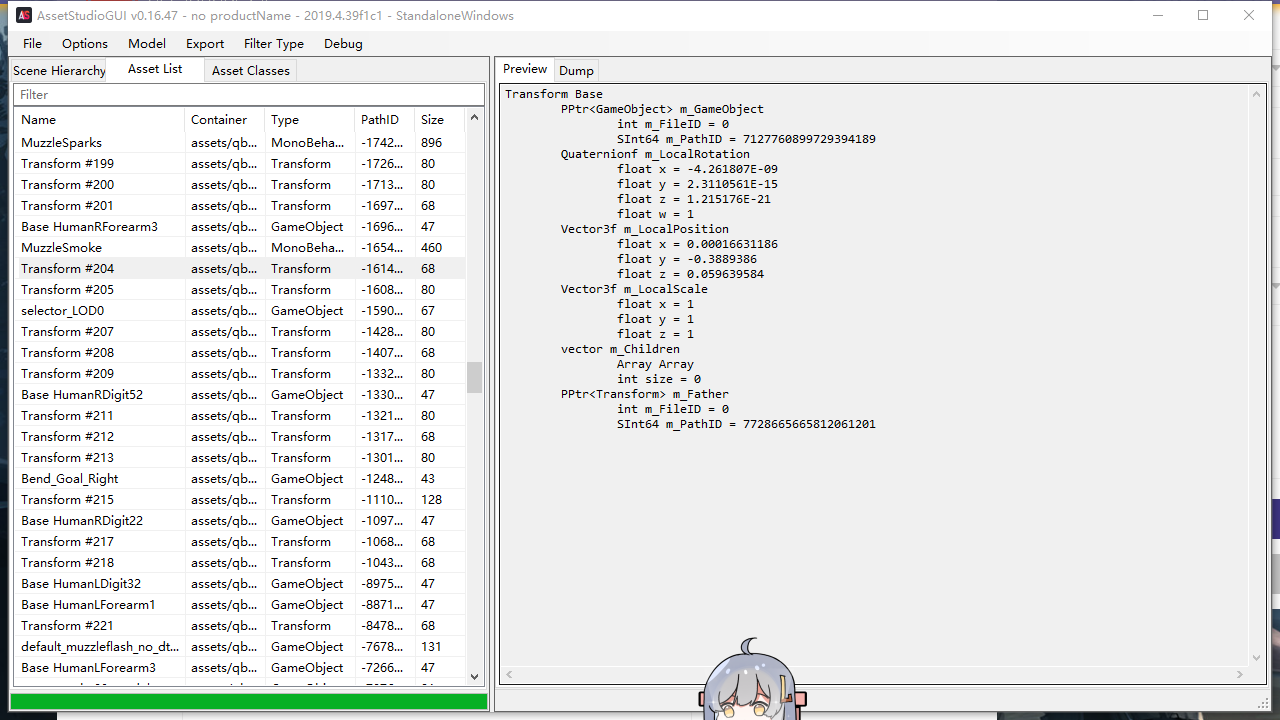The width and height of the screenshot is (1280, 720).
Task: Sort asset list by PathID column
Action: point(384,120)
